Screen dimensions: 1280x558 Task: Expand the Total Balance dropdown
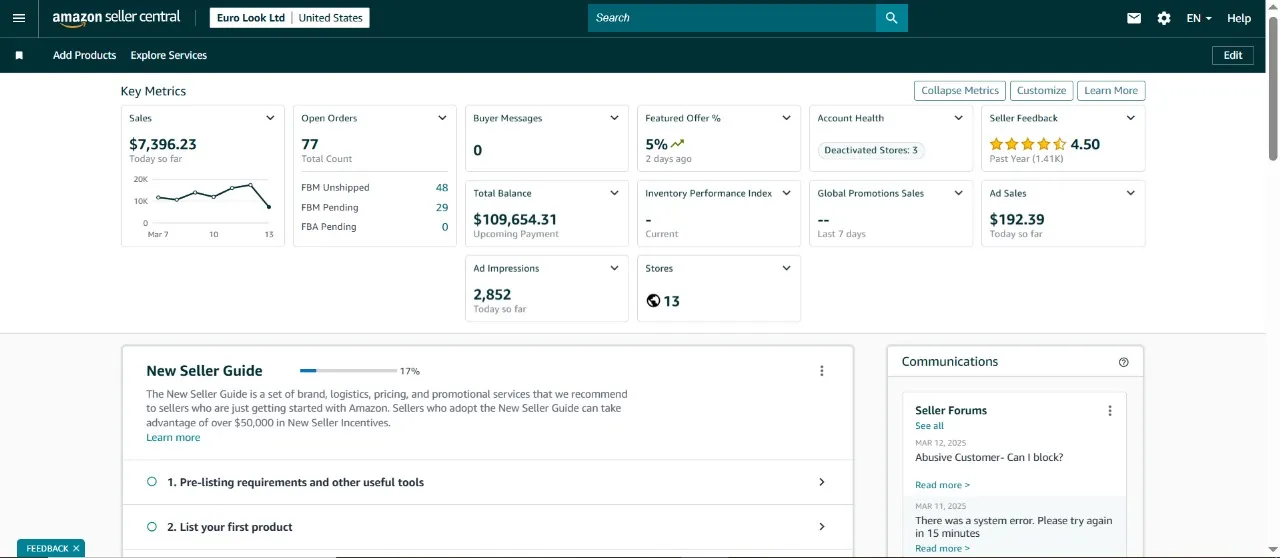(614, 193)
